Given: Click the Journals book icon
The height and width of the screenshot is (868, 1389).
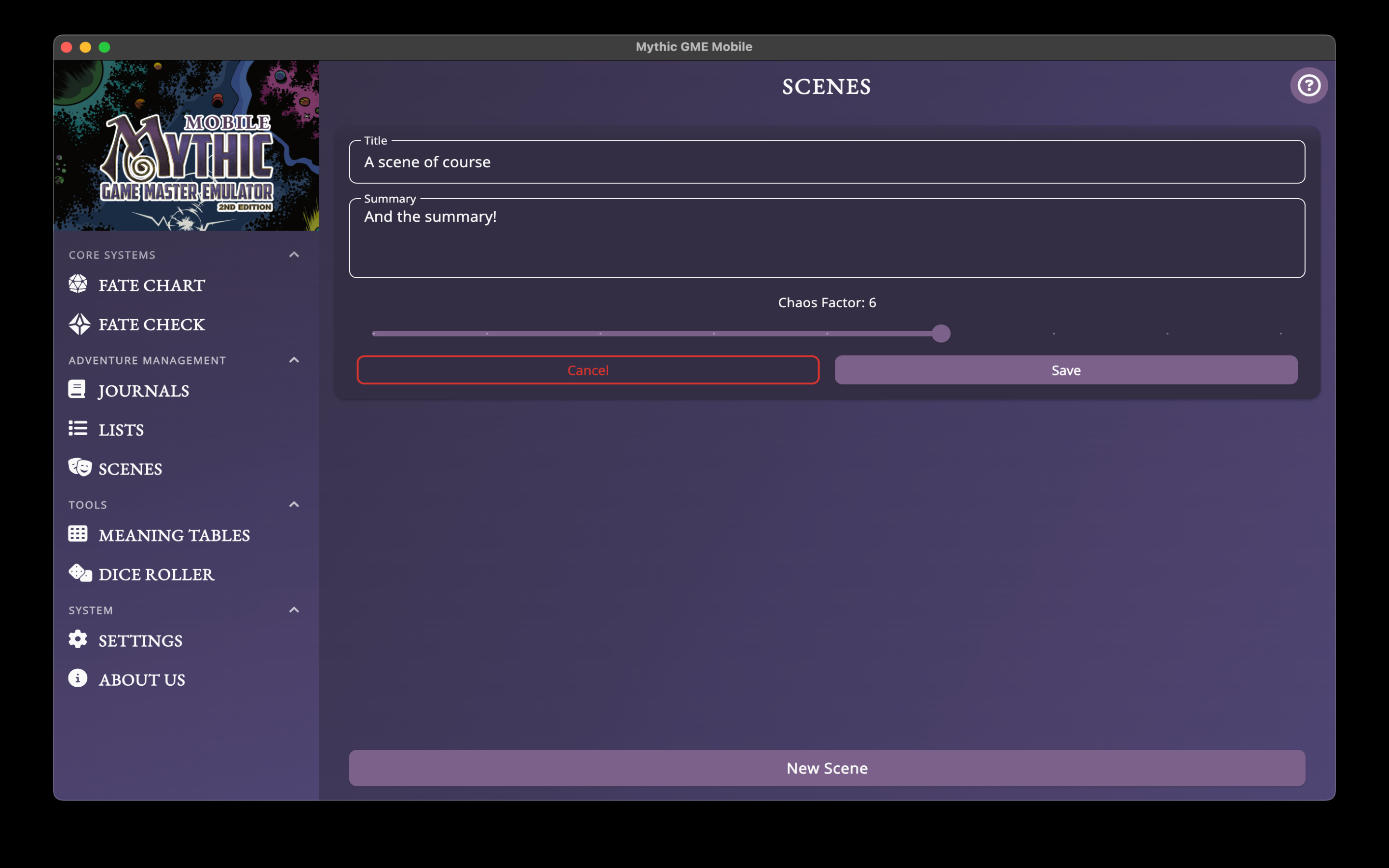Looking at the screenshot, I should coord(77,389).
